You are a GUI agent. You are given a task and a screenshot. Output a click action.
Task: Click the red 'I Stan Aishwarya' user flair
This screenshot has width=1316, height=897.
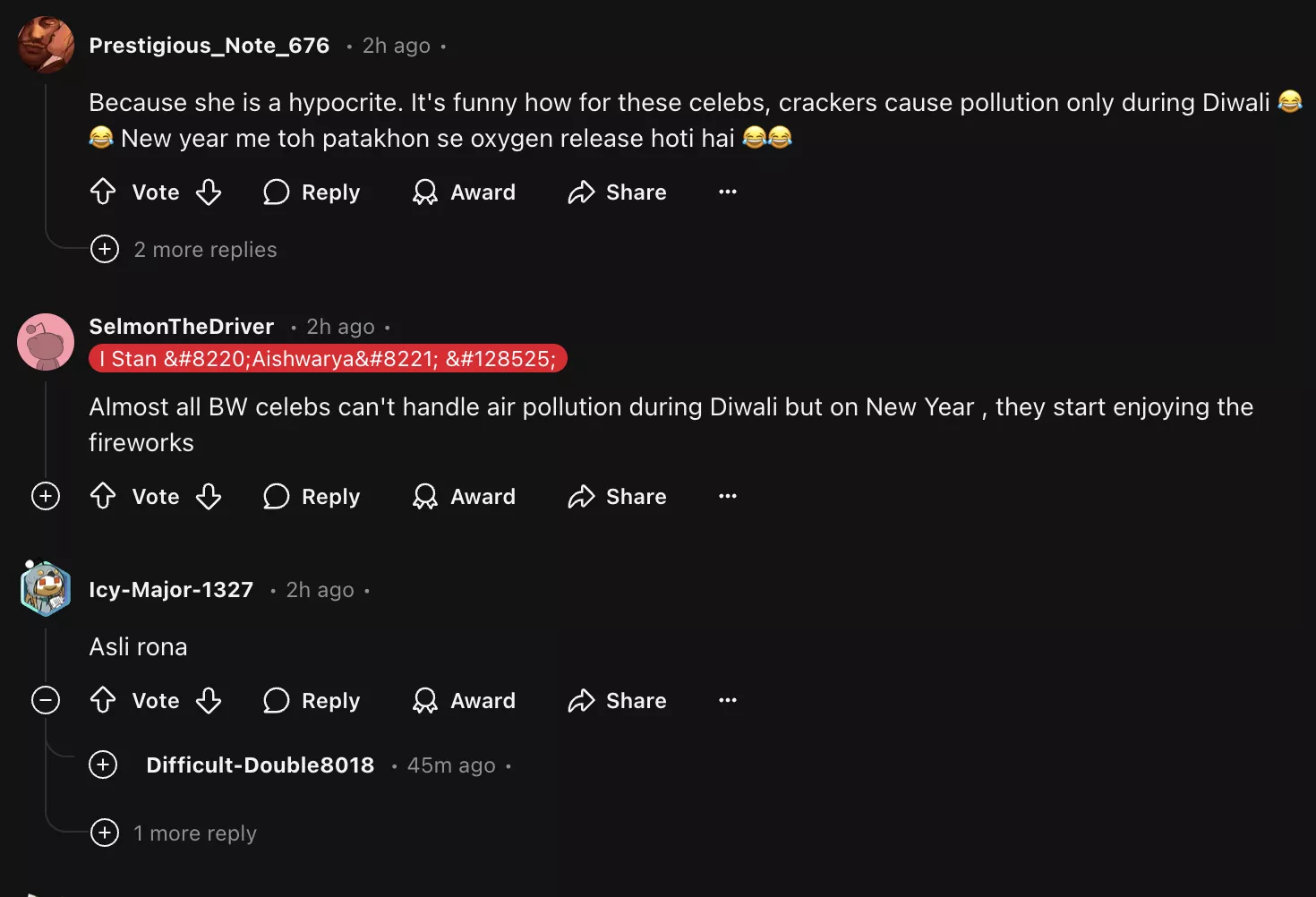pos(328,359)
